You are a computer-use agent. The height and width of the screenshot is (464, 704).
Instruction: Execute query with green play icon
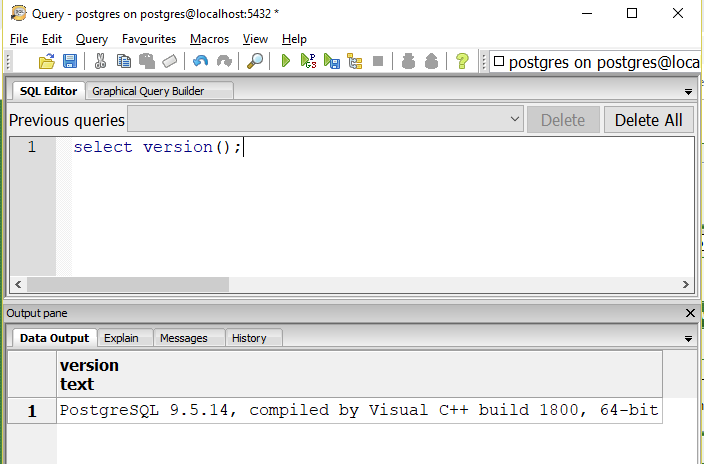pyautogui.click(x=286, y=61)
